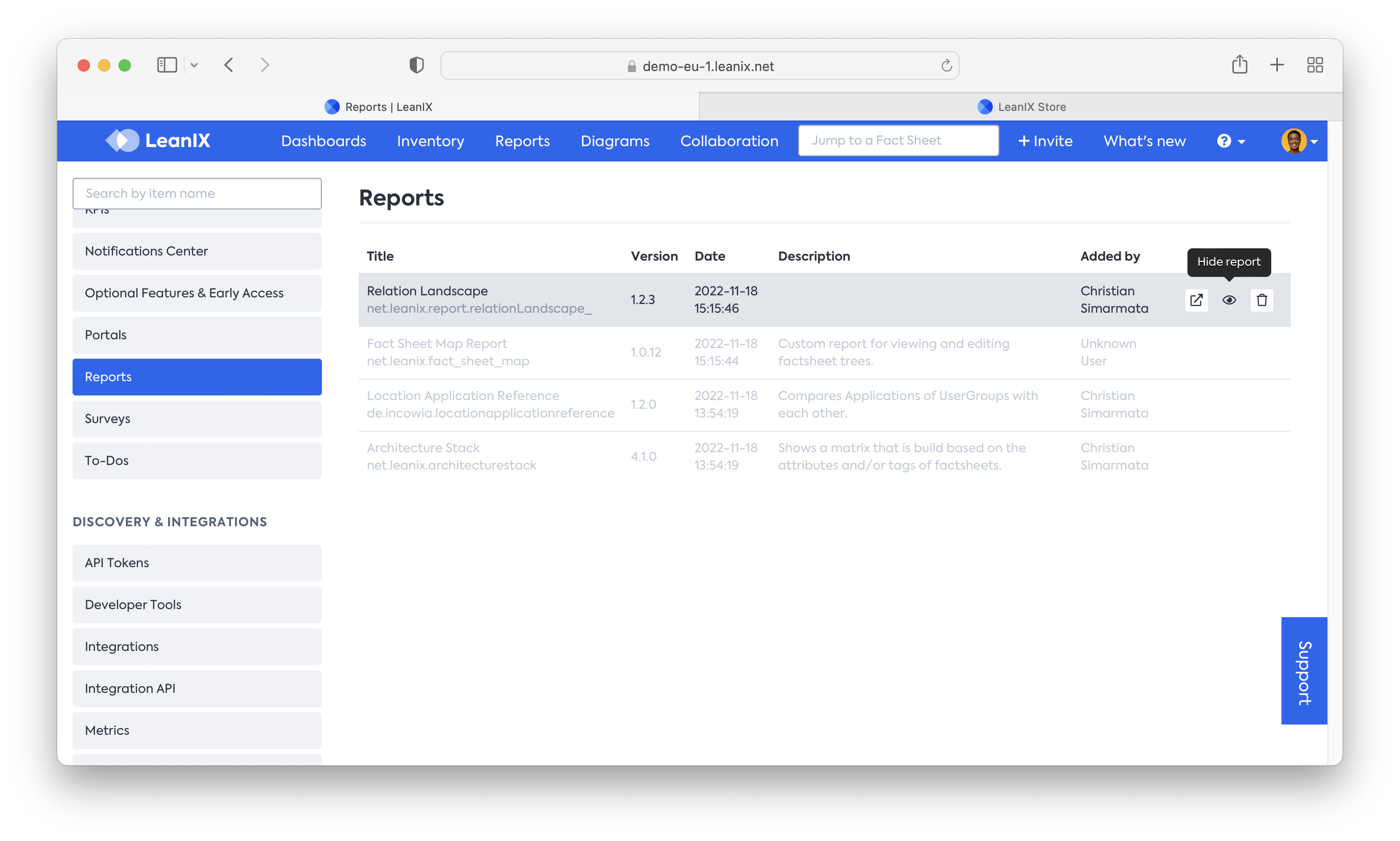Click the Invite button
This screenshot has width=1400, height=841.
(1045, 141)
